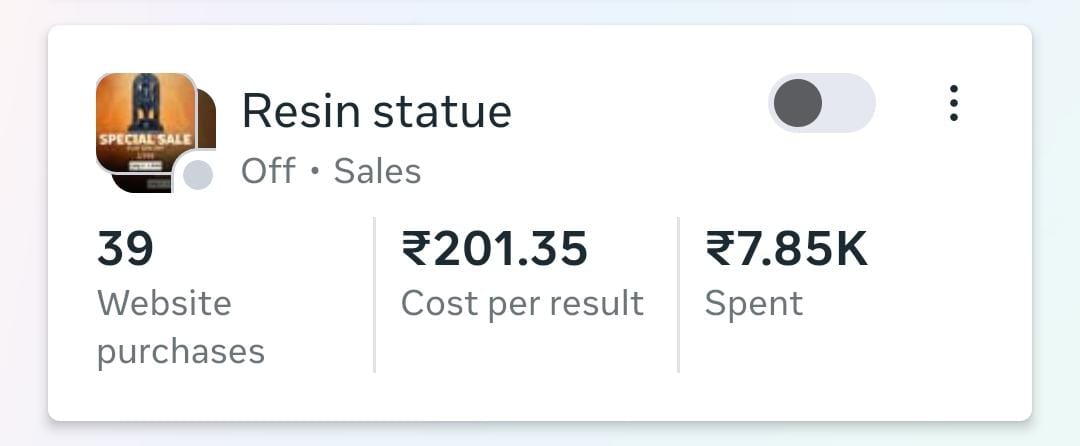Image resolution: width=1080 pixels, height=446 pixels.
Task: Click the "Cost per result" label
Action: coord(522,303)
